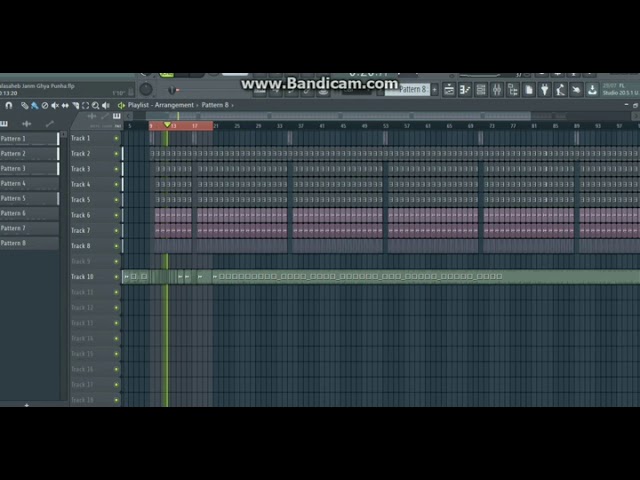Click the piano icon above Track 1 header
640x480 pixels.
[117, 116]
